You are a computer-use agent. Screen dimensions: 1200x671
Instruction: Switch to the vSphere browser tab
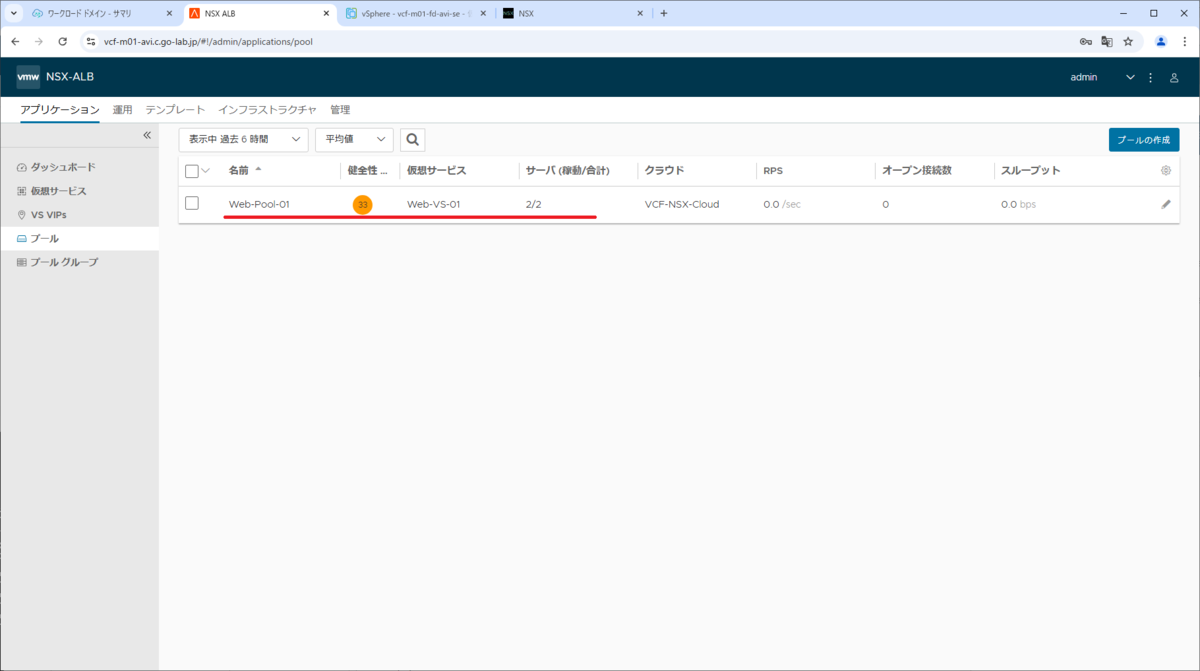point(417,13)
